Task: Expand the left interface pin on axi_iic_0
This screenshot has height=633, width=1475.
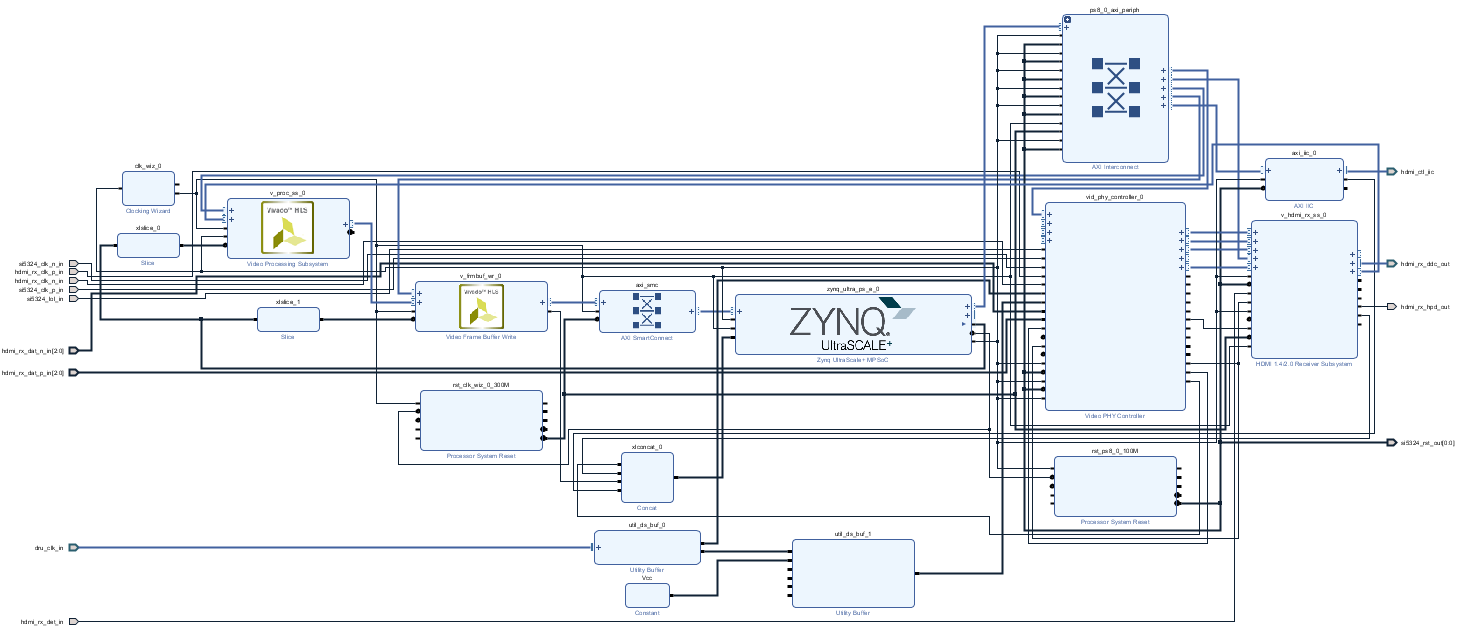Action: 1268,169
